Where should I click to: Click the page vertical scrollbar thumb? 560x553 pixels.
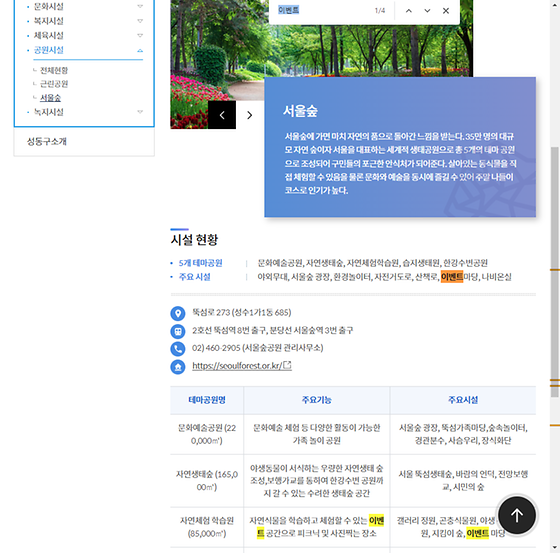554,271
